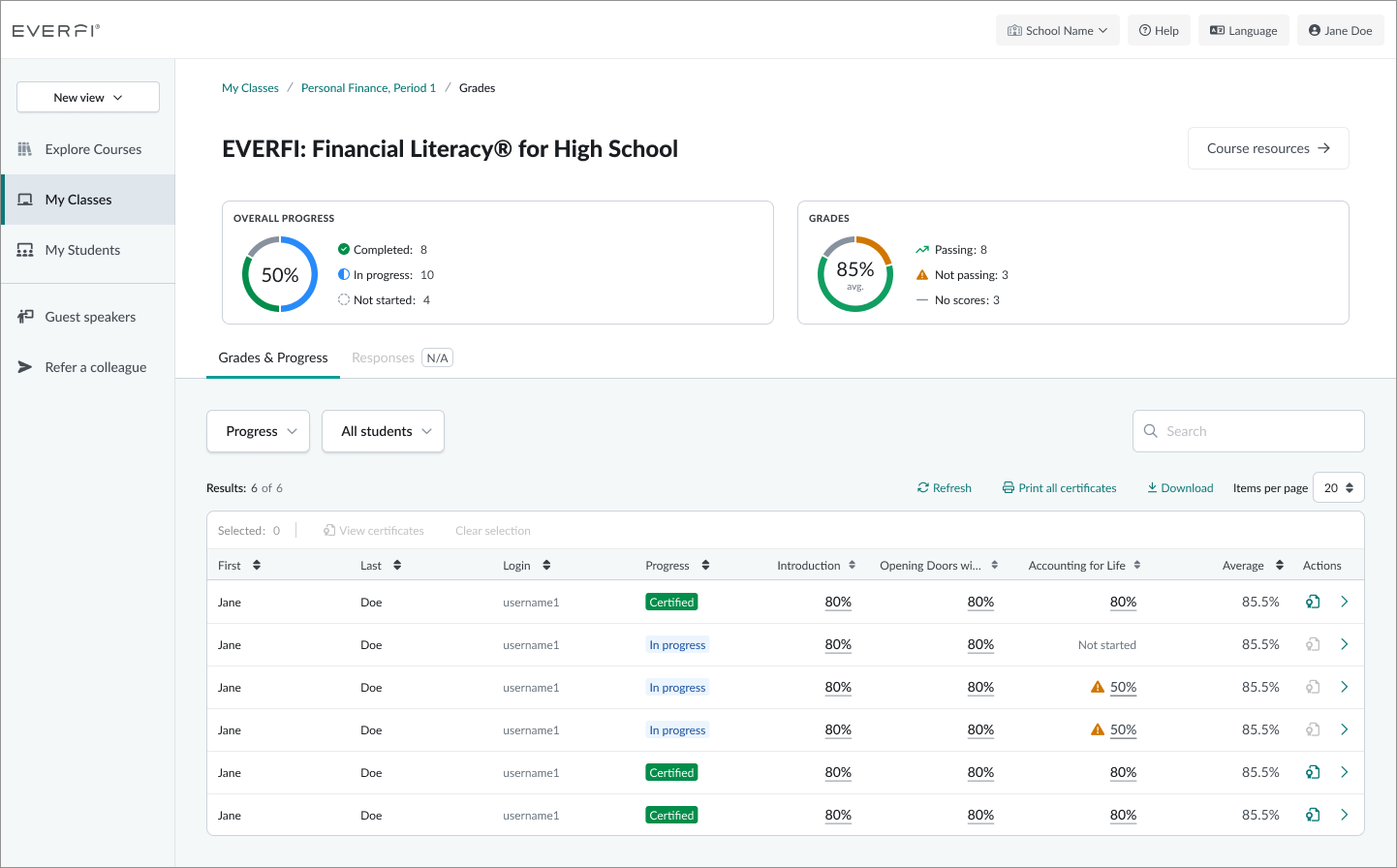Click the EVERFI logo
1397x868 pixels.
56,30
